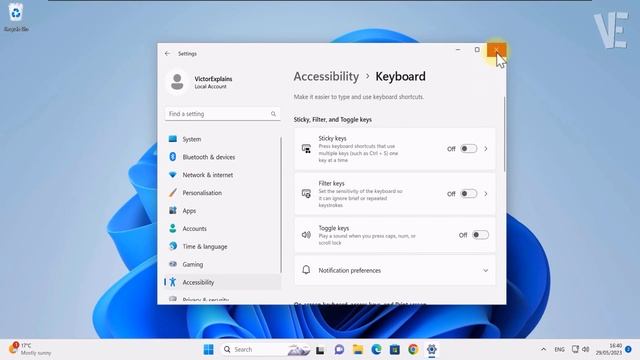Open the Chat app on taskbar
The width and height of the screenshot is (640, 360).
pos(339,349)
